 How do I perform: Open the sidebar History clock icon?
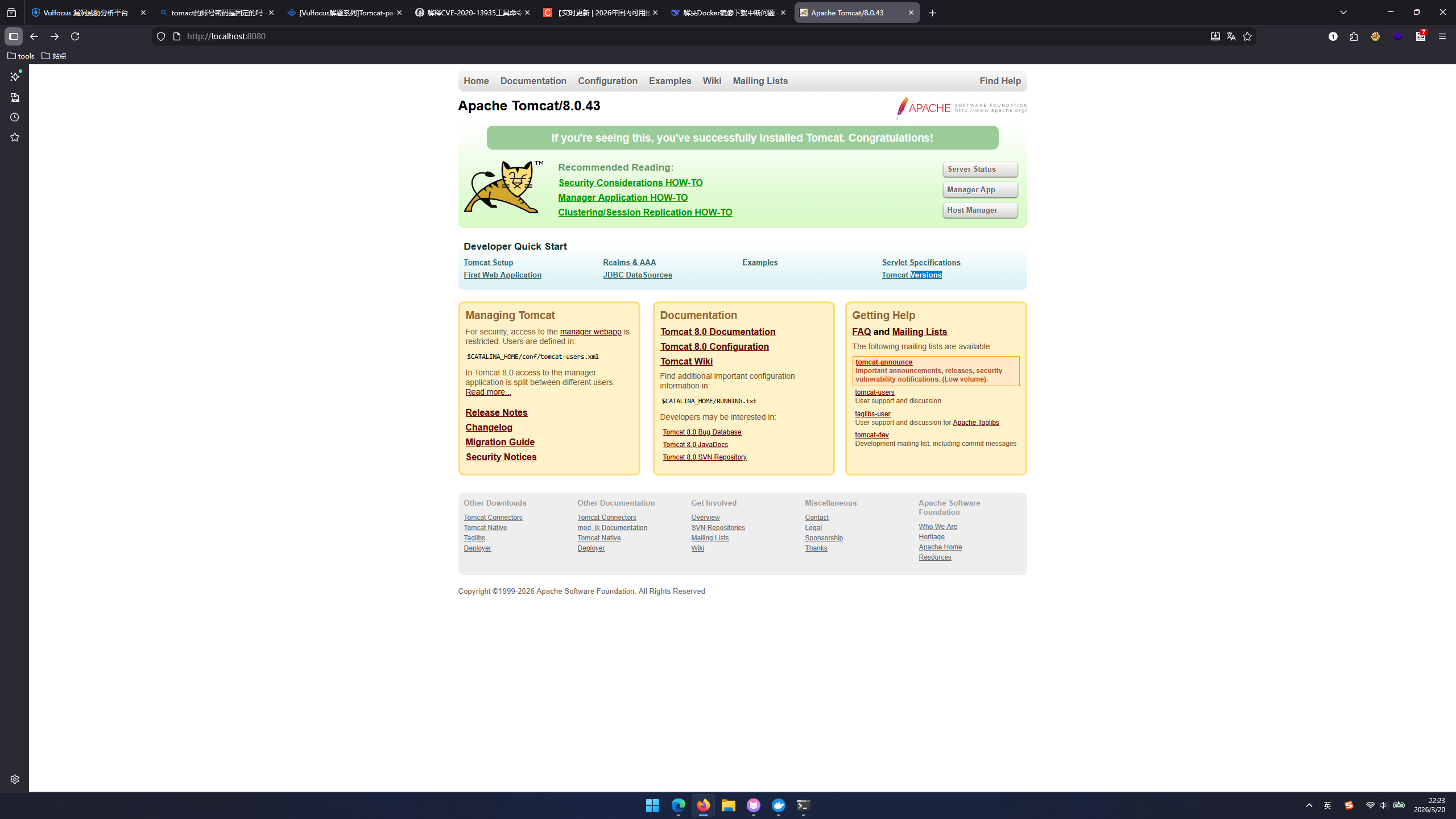pos(15,117)
